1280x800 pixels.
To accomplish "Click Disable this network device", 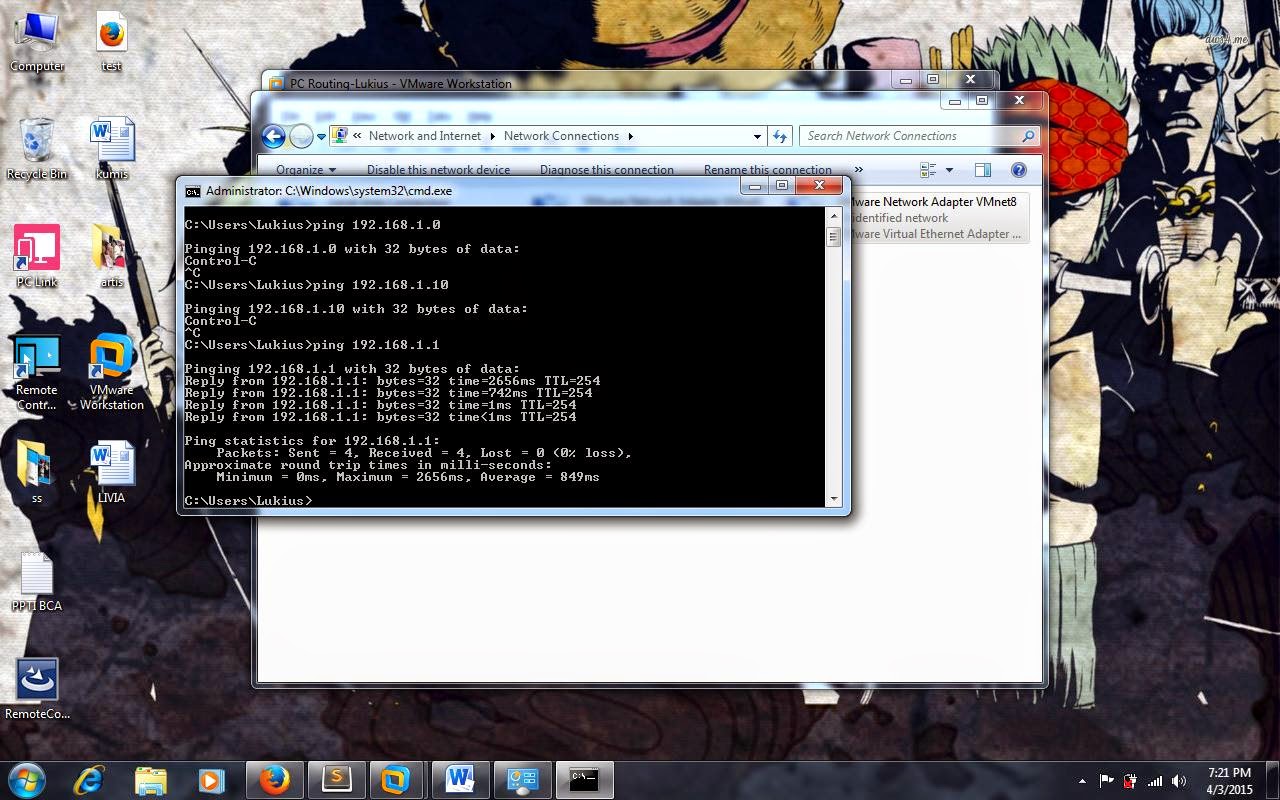I will click(438, 170).
